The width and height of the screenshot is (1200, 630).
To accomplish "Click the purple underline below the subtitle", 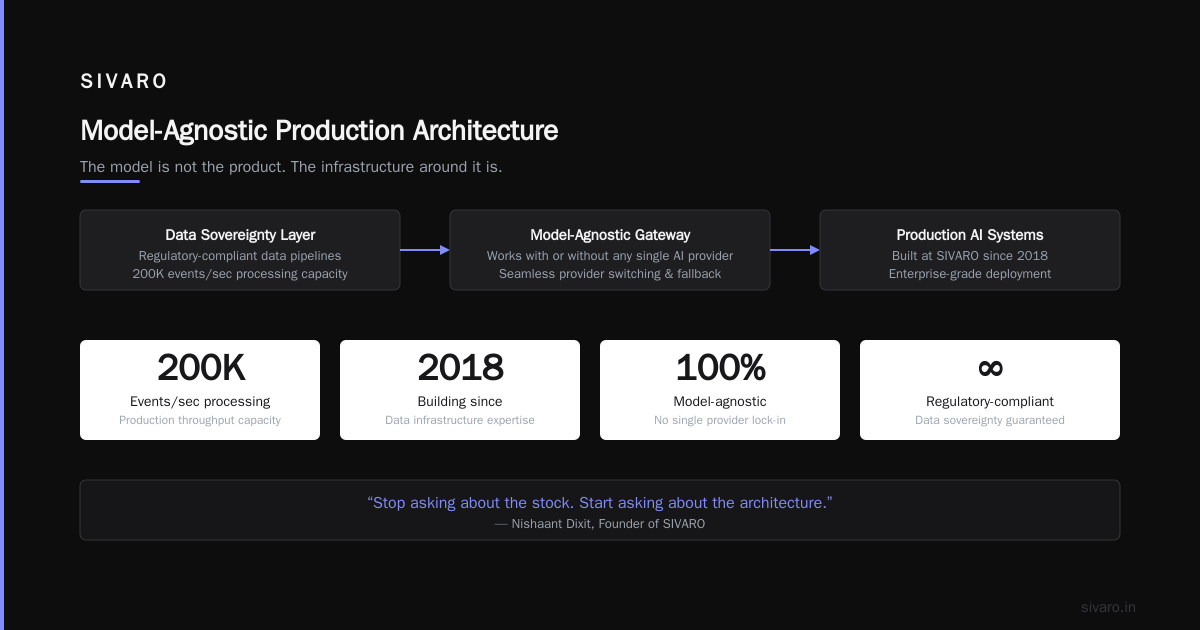I will point(110,181).
